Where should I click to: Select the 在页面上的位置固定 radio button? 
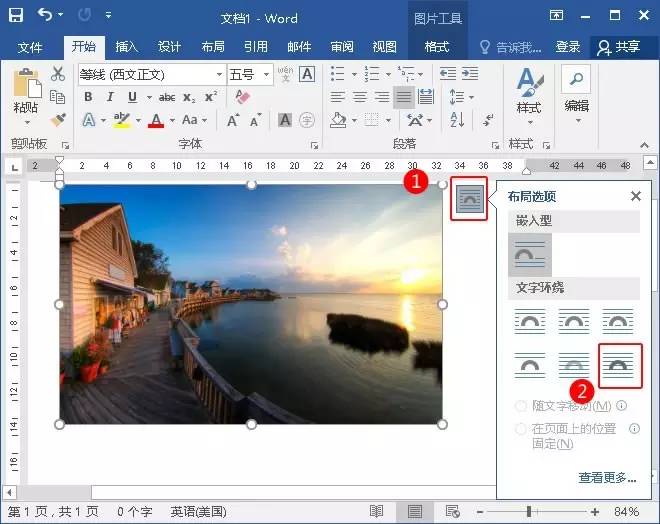point(520,429)
